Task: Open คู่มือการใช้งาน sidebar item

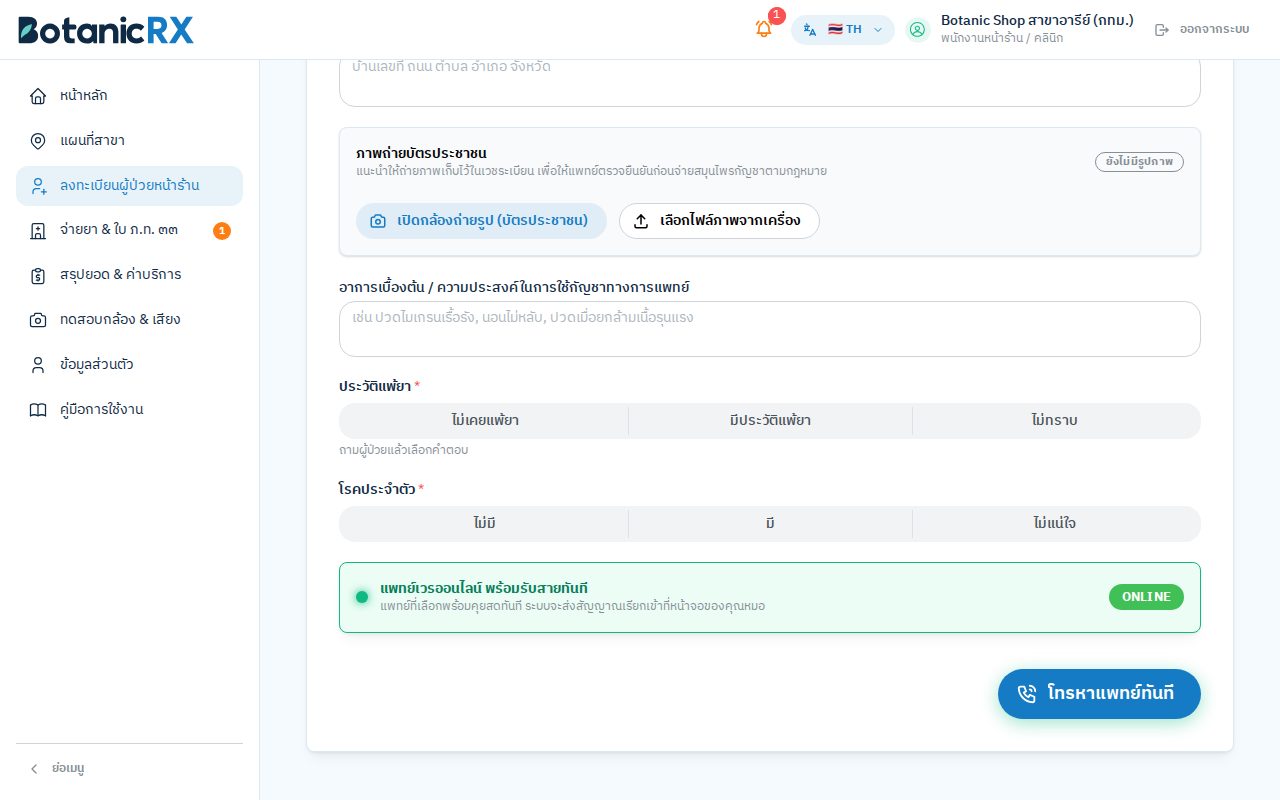Action: pos(129,410)
